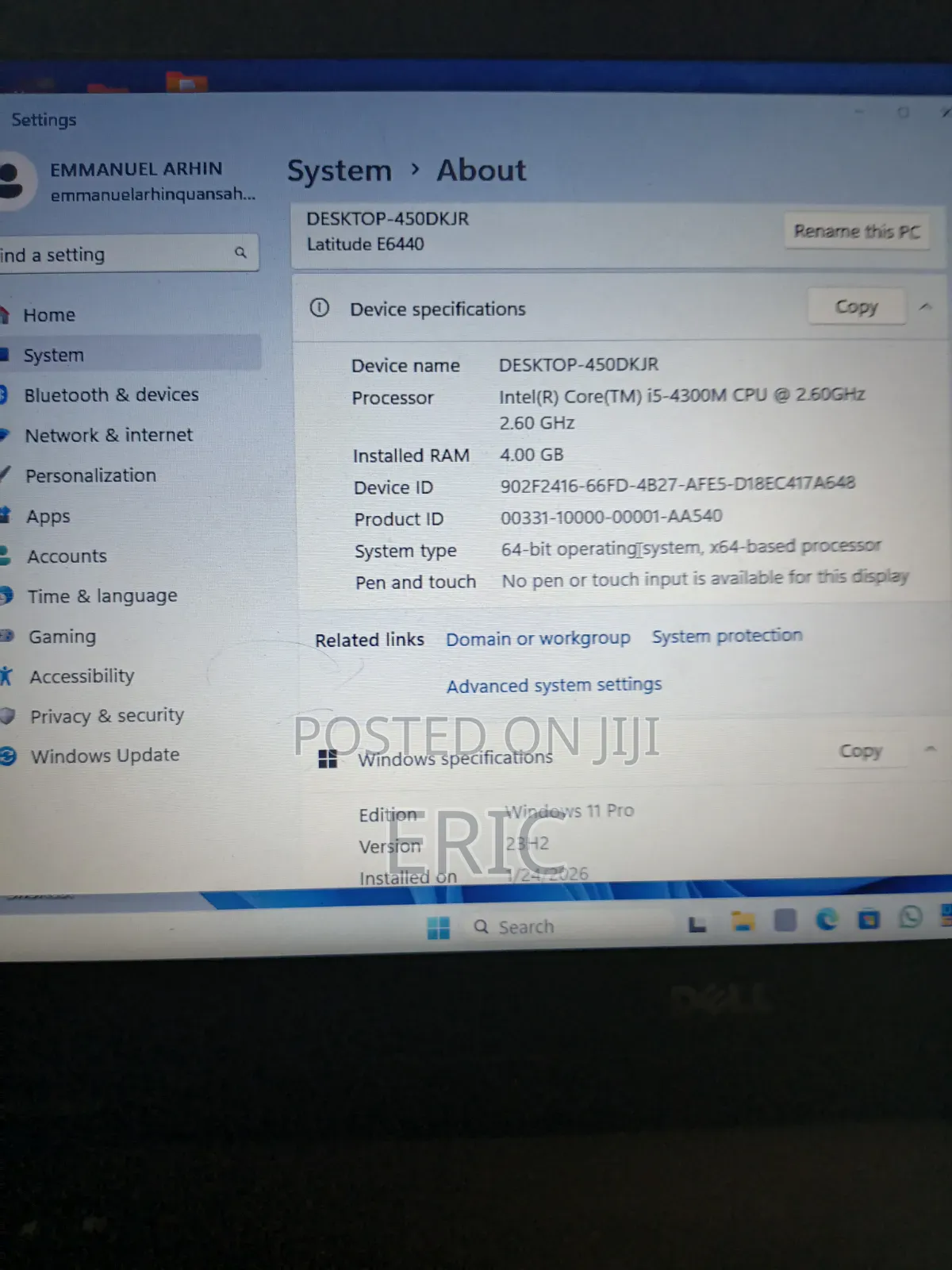Select the Product ID value 00331-10000-00001-AA540

tap(611, 517)
